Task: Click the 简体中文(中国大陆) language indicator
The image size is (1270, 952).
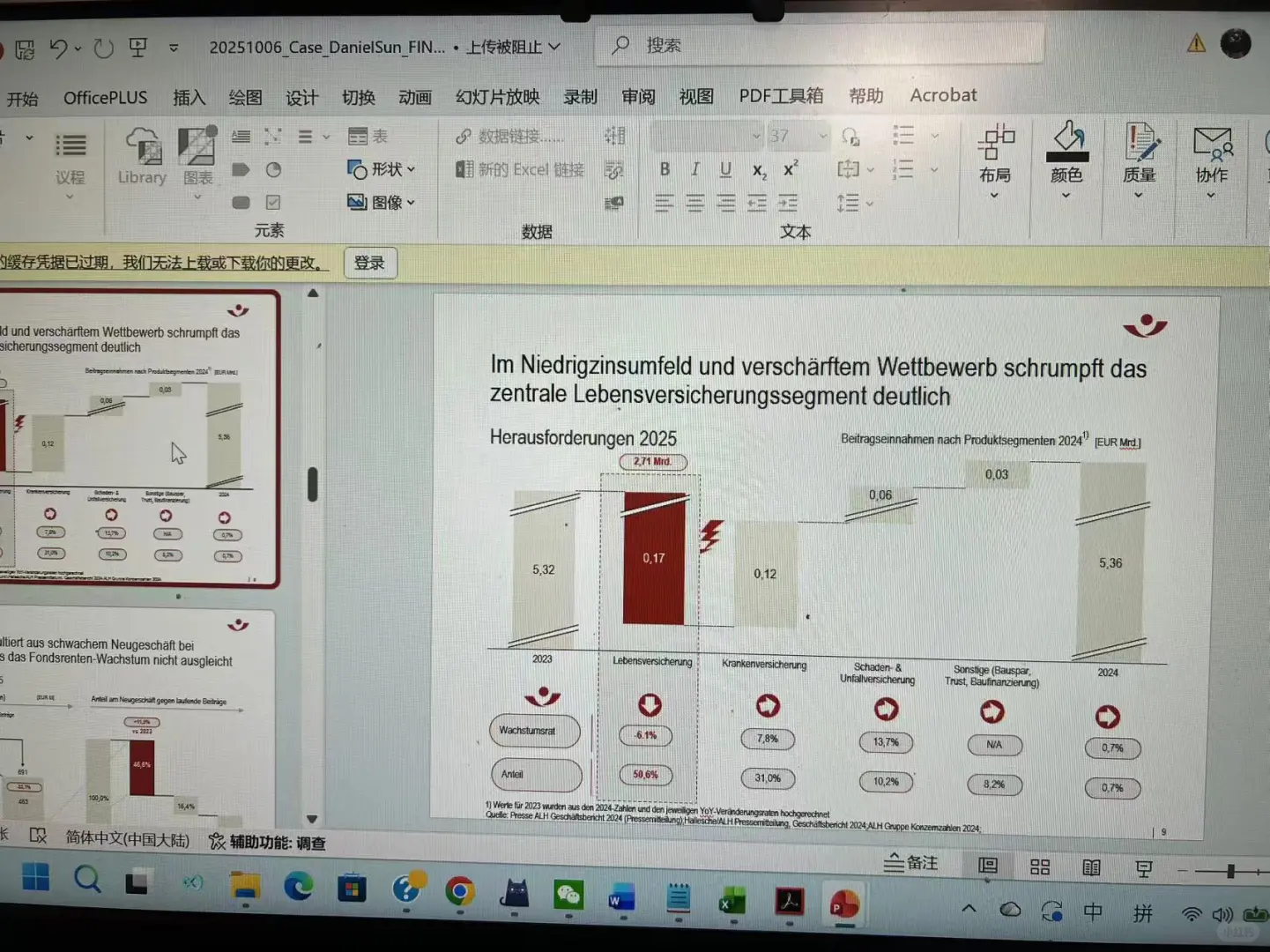Action: [x=128, y=838]
